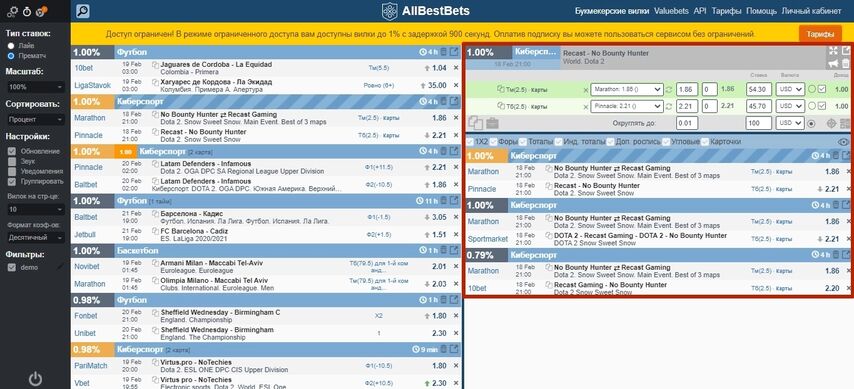The width and height of the screenshot is (854, 389).
Task: Open the Marathon: 1.86 bookmaker dropdown
Action: (626, 89)
